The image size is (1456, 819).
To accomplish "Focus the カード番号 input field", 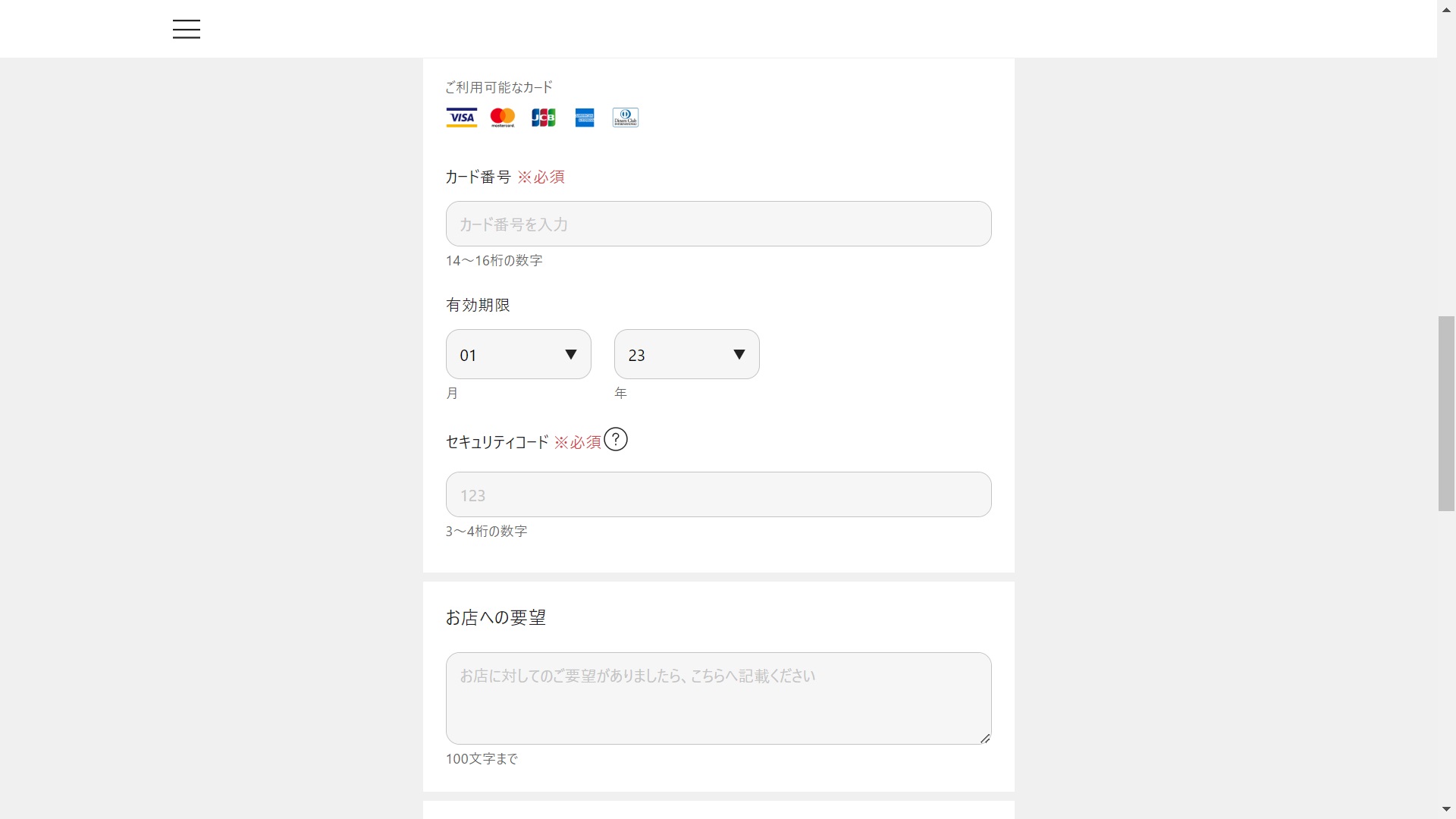I will [719, 224].
